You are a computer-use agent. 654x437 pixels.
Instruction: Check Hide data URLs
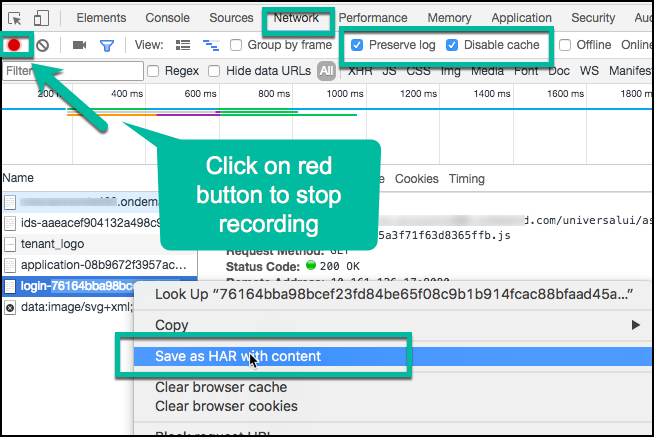(214, 71)
